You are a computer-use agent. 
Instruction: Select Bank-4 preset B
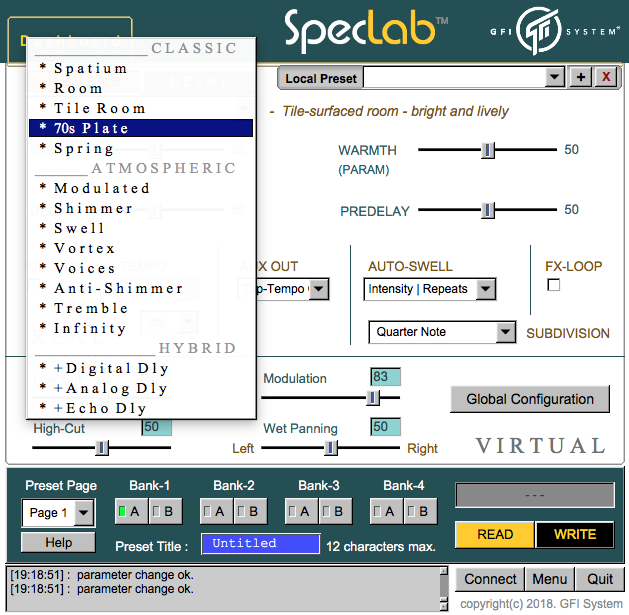pyautogui.click(x=420, y=511)
